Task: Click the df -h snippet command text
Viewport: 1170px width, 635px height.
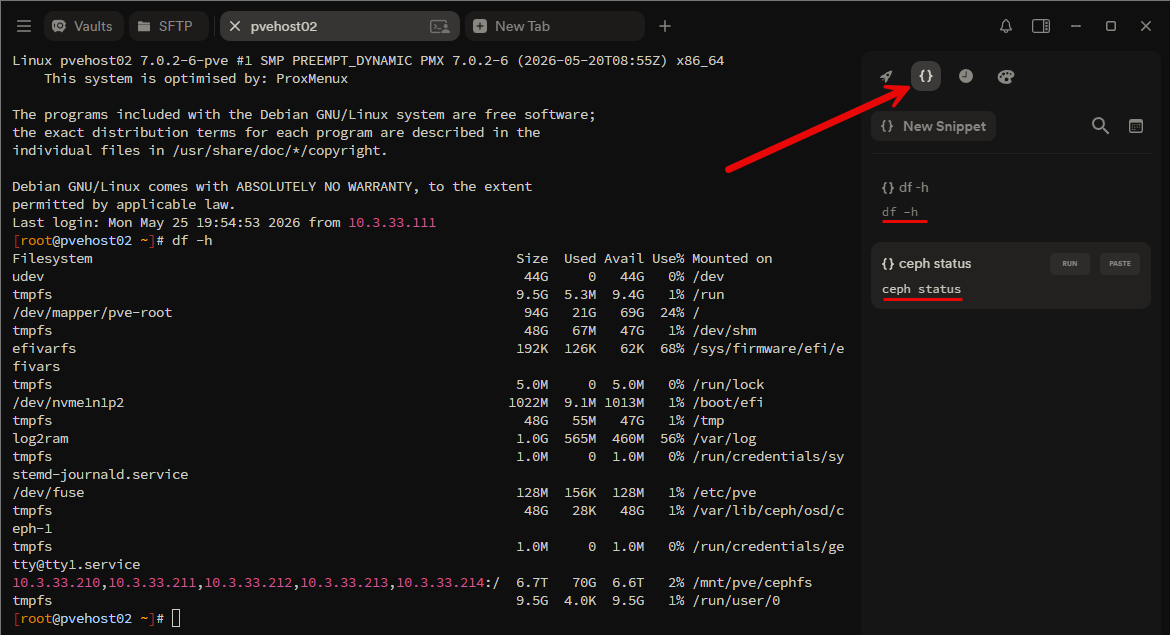Action: 900,212
